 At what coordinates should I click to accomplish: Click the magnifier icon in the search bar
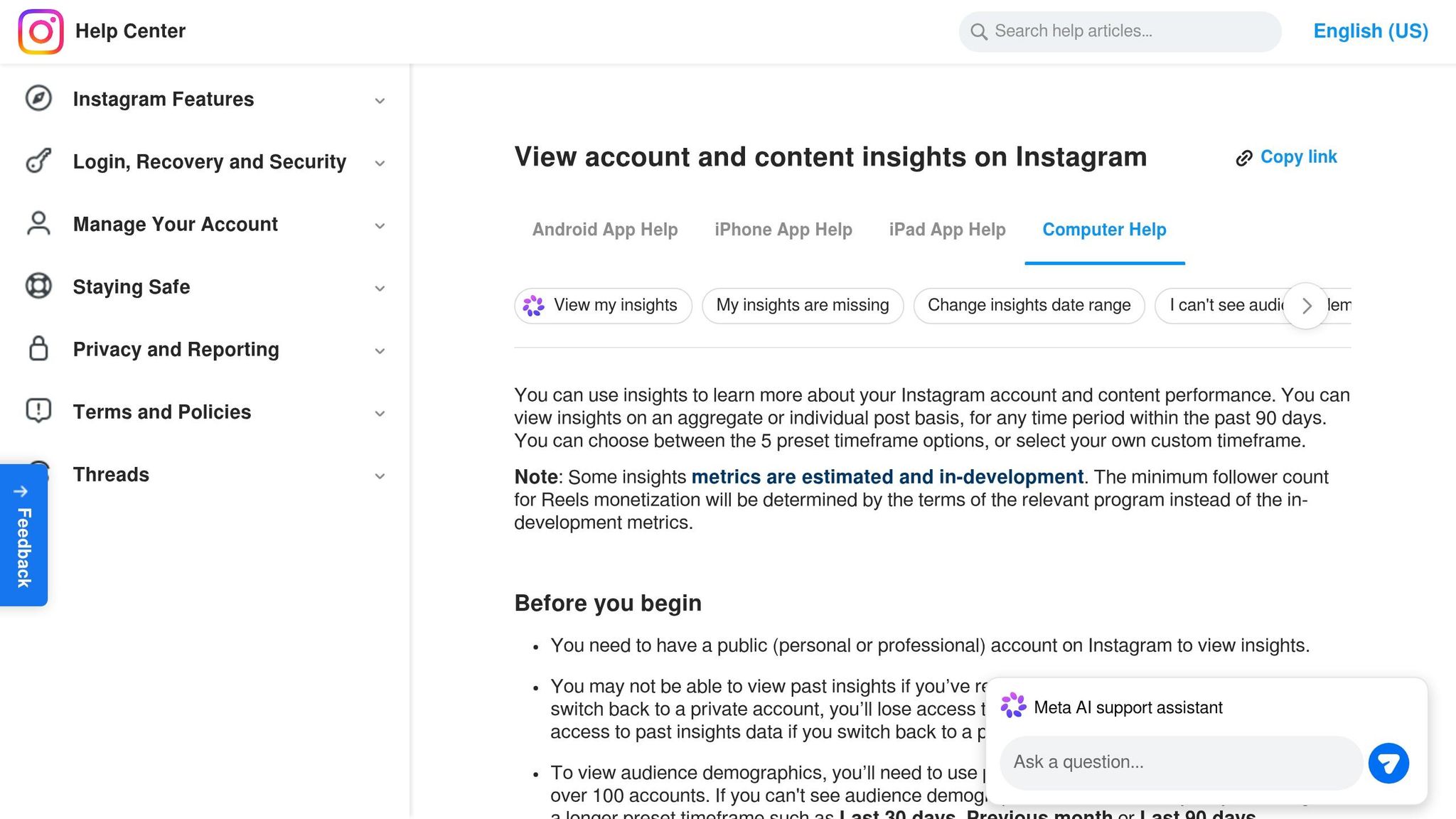tap(979, 32)
